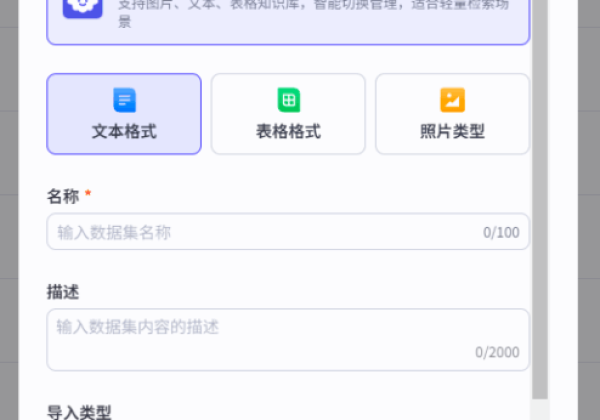The height and width of the screenshot is (420, 600).
Task: Click the 导入类型 section heading
Action: [79, 413]
